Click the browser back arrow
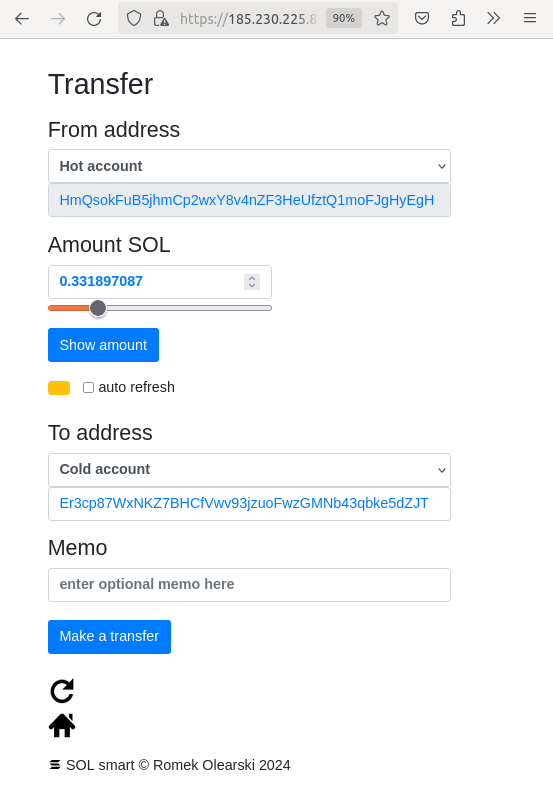The width and height of the screenshot is (553, 801). pyautogui.click(x=22, y=19)
